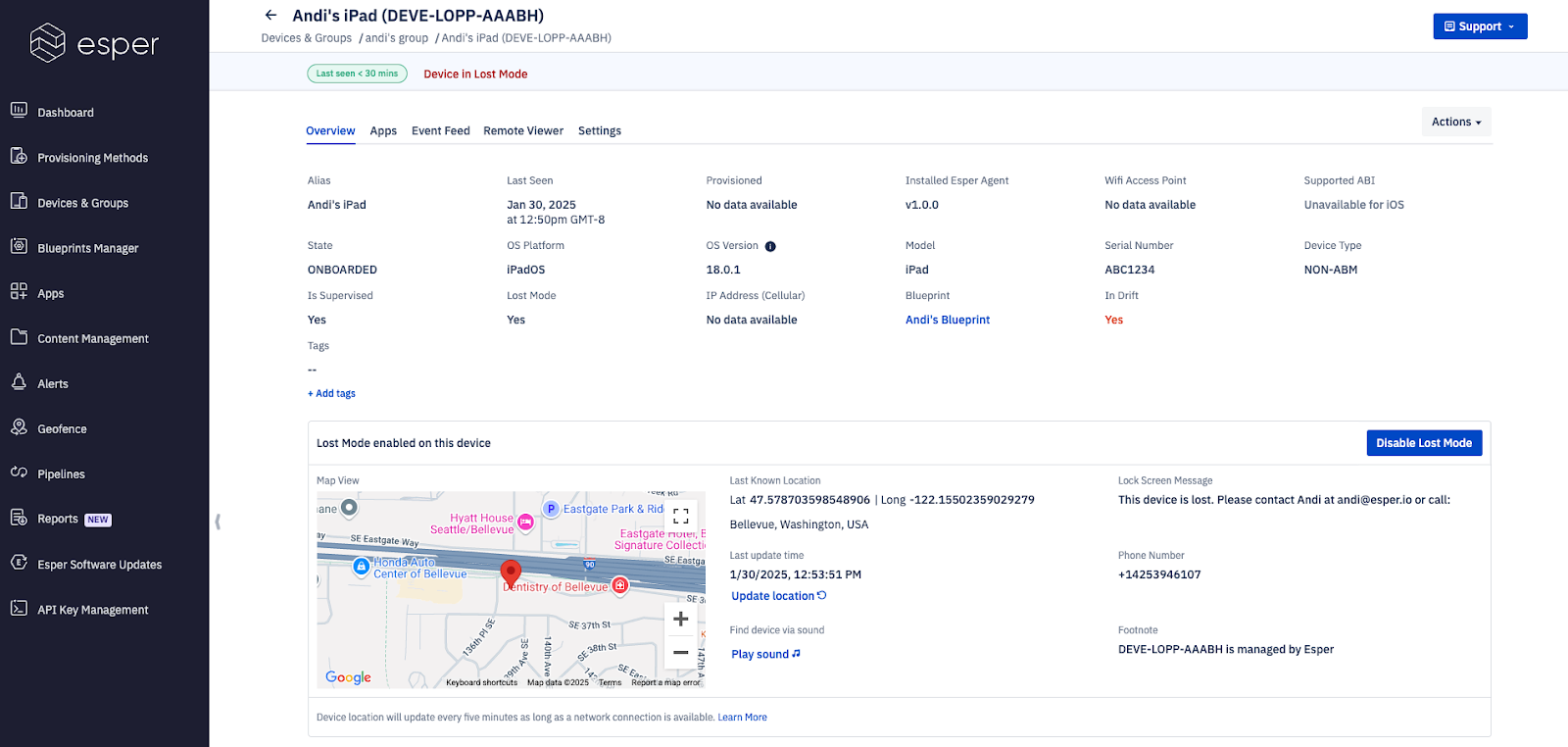Click Device in Lost Mode status text
This screenshot has height=747, width=1568.
point(475,75)
